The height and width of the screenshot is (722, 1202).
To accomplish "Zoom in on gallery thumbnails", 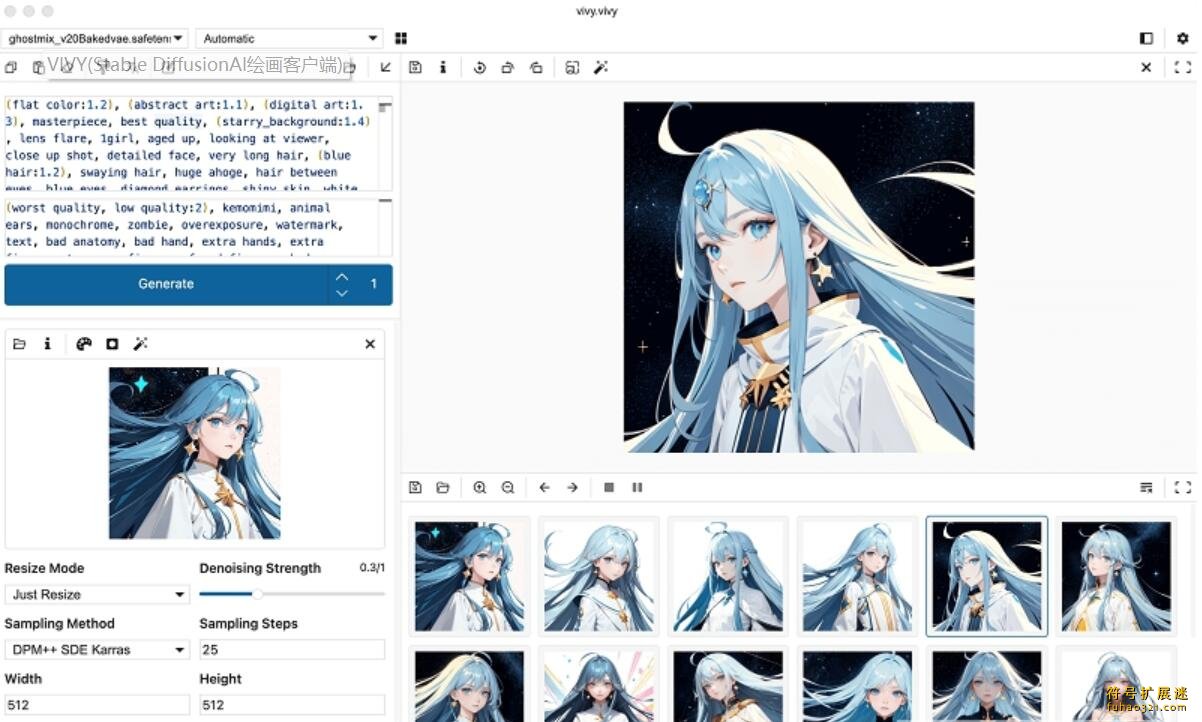I will tap(480, 487).
